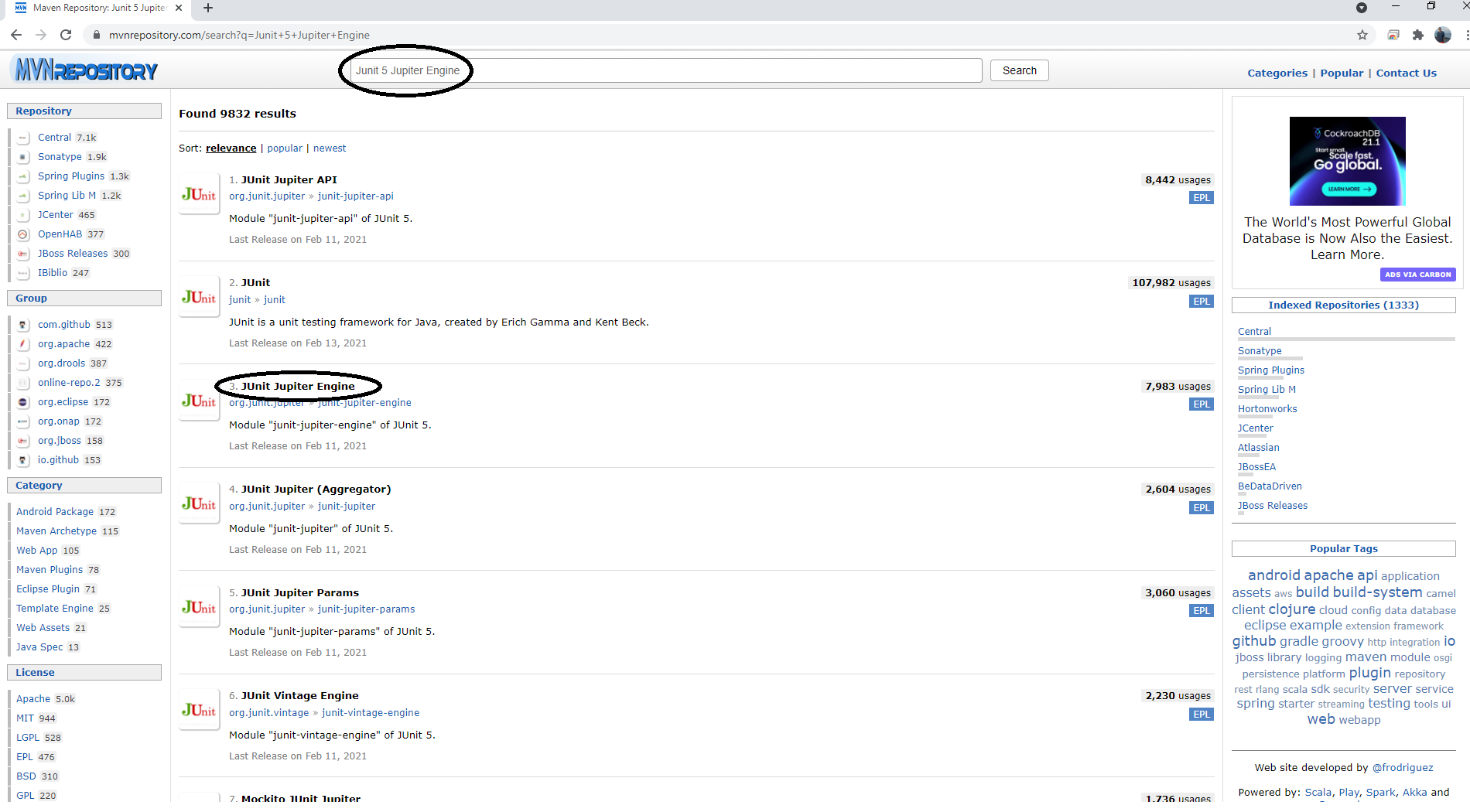Open the Scala powered-by link
The image size is (1470, 812).
tap(1318, 793)
